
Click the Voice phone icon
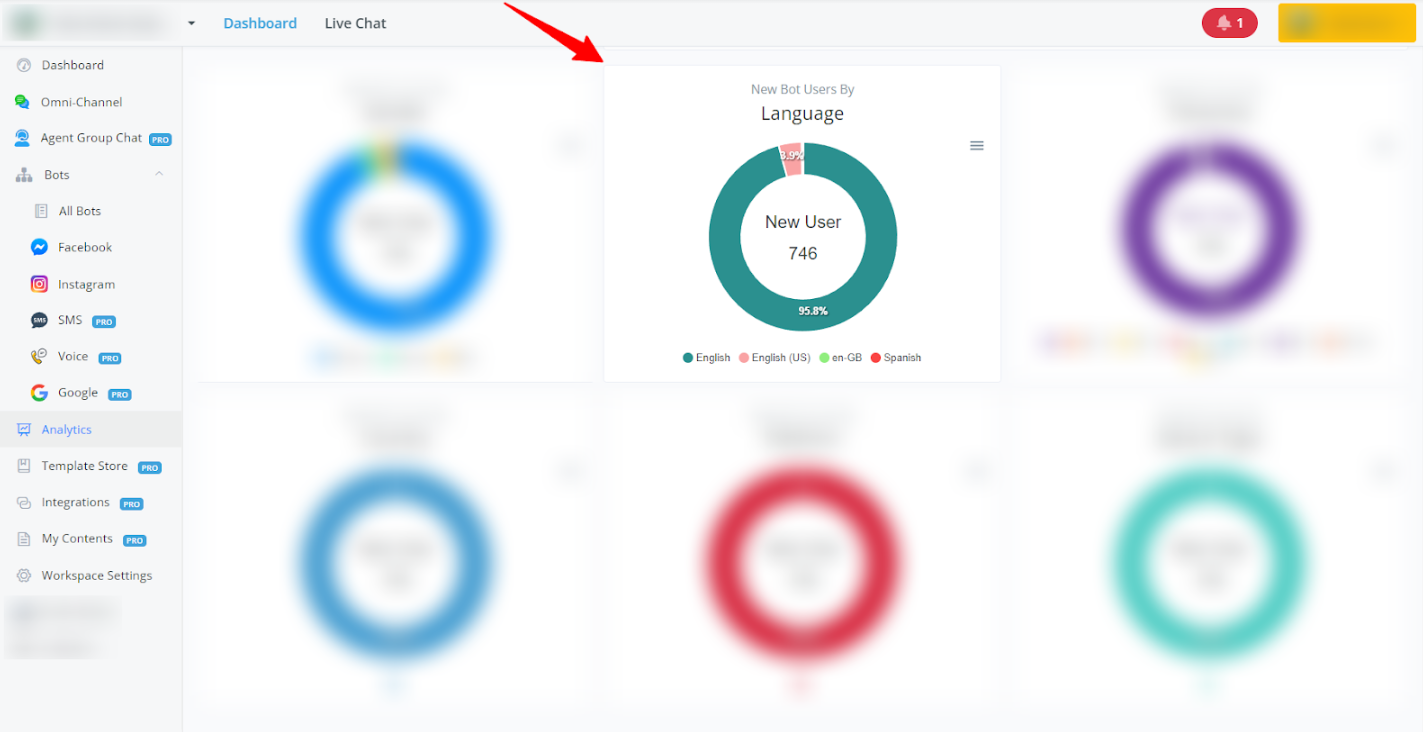39,357
